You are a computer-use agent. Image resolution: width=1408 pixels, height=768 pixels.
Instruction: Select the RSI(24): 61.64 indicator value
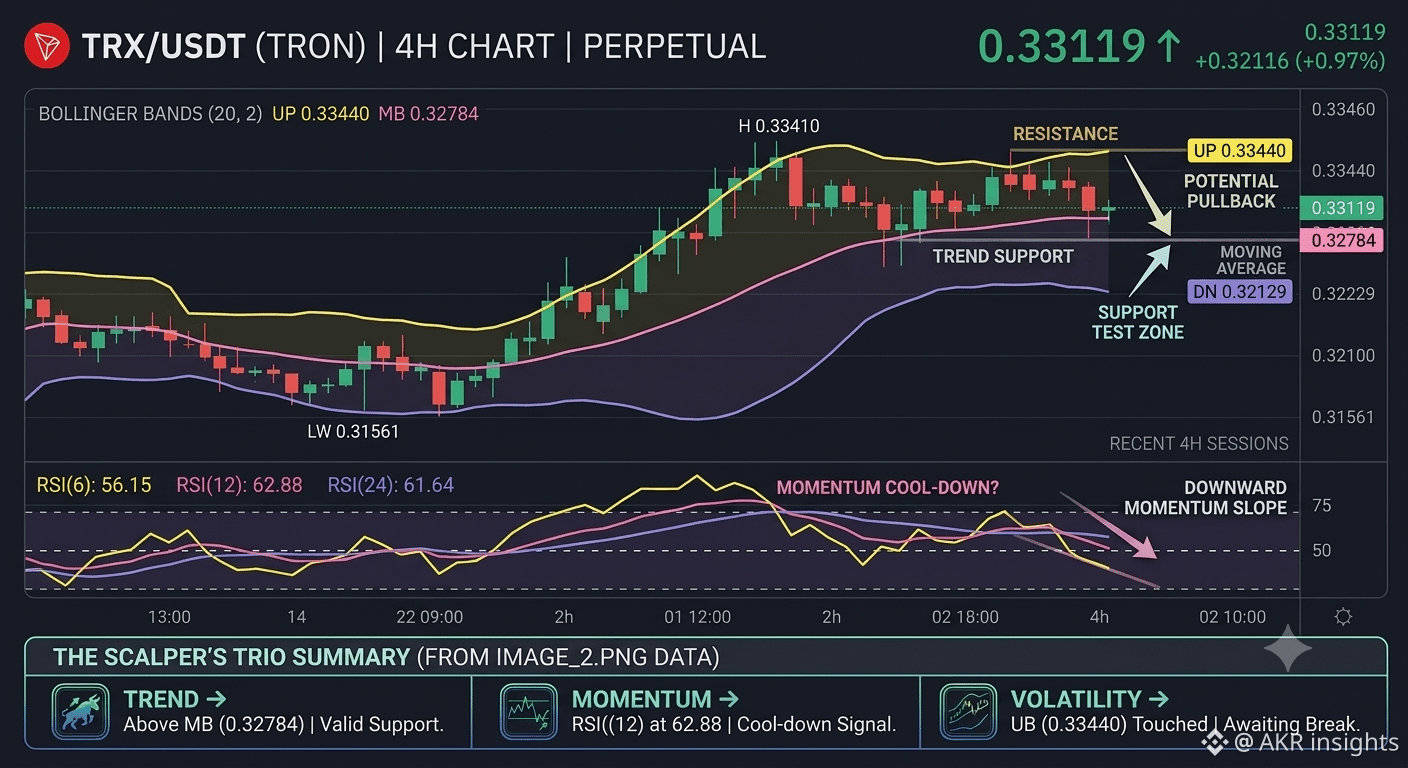[391, 486]
